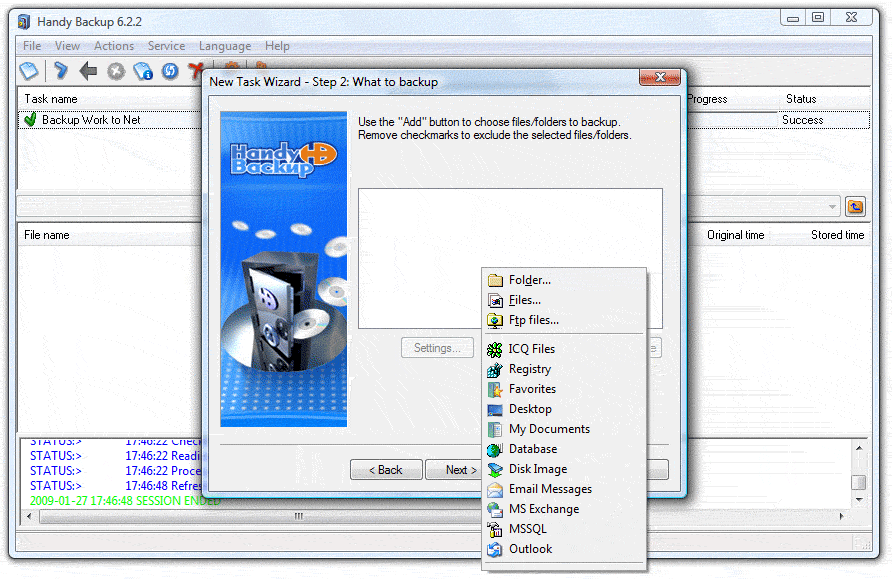Image resolution: width=892 pixels, height=579 pixels.
Task: Select Ftp files... menu entry
Action: [x=564, y=320]
